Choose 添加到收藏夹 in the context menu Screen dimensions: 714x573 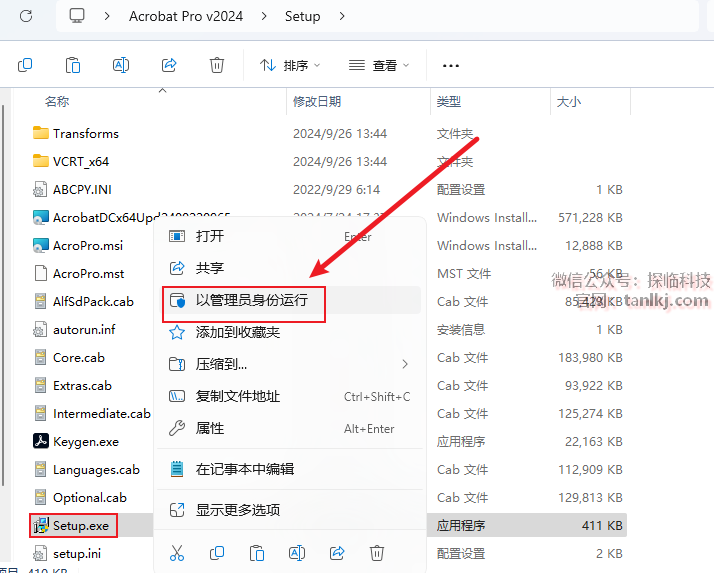click(290, 332)
